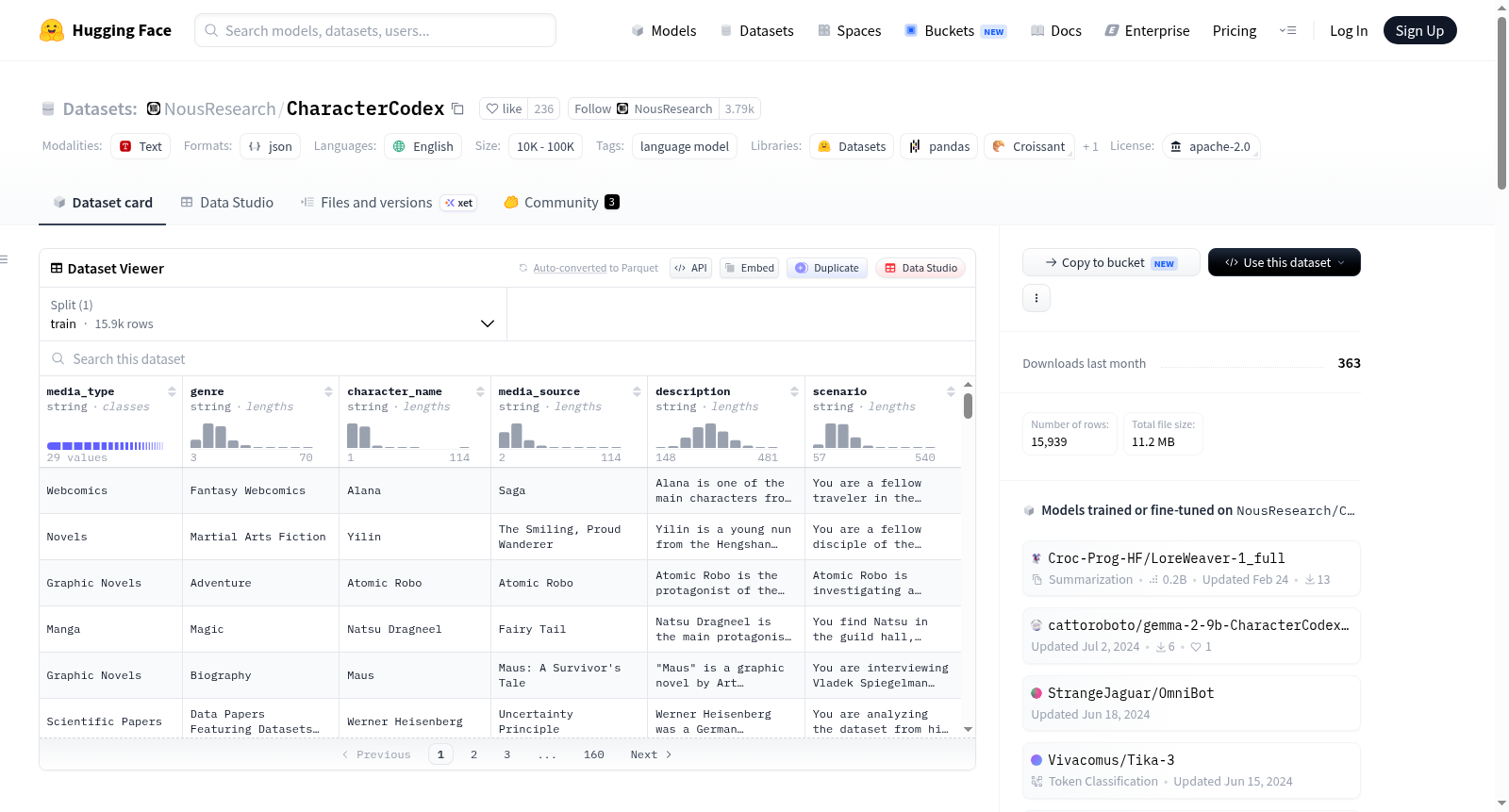
Task: Click the Duplicate button
Action: tap(827, 268)
